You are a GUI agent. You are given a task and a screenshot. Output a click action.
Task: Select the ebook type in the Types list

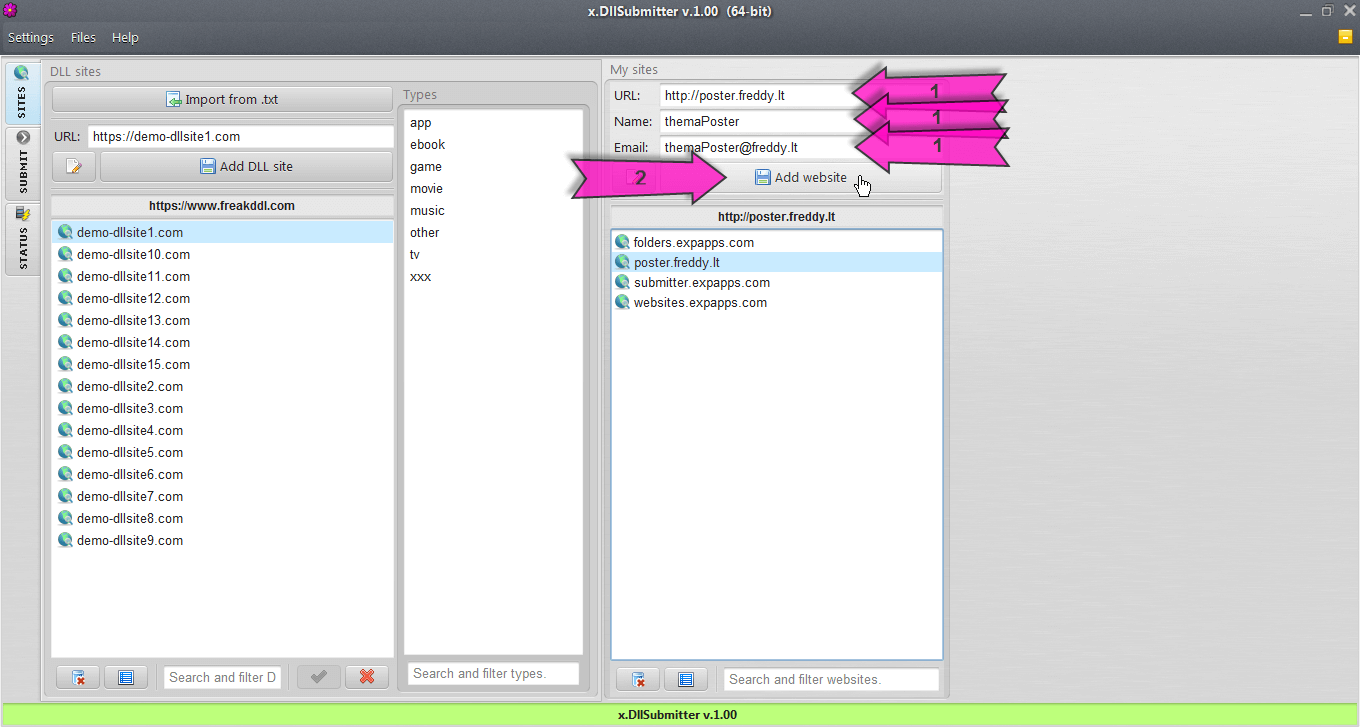click(x=427, y=144)
